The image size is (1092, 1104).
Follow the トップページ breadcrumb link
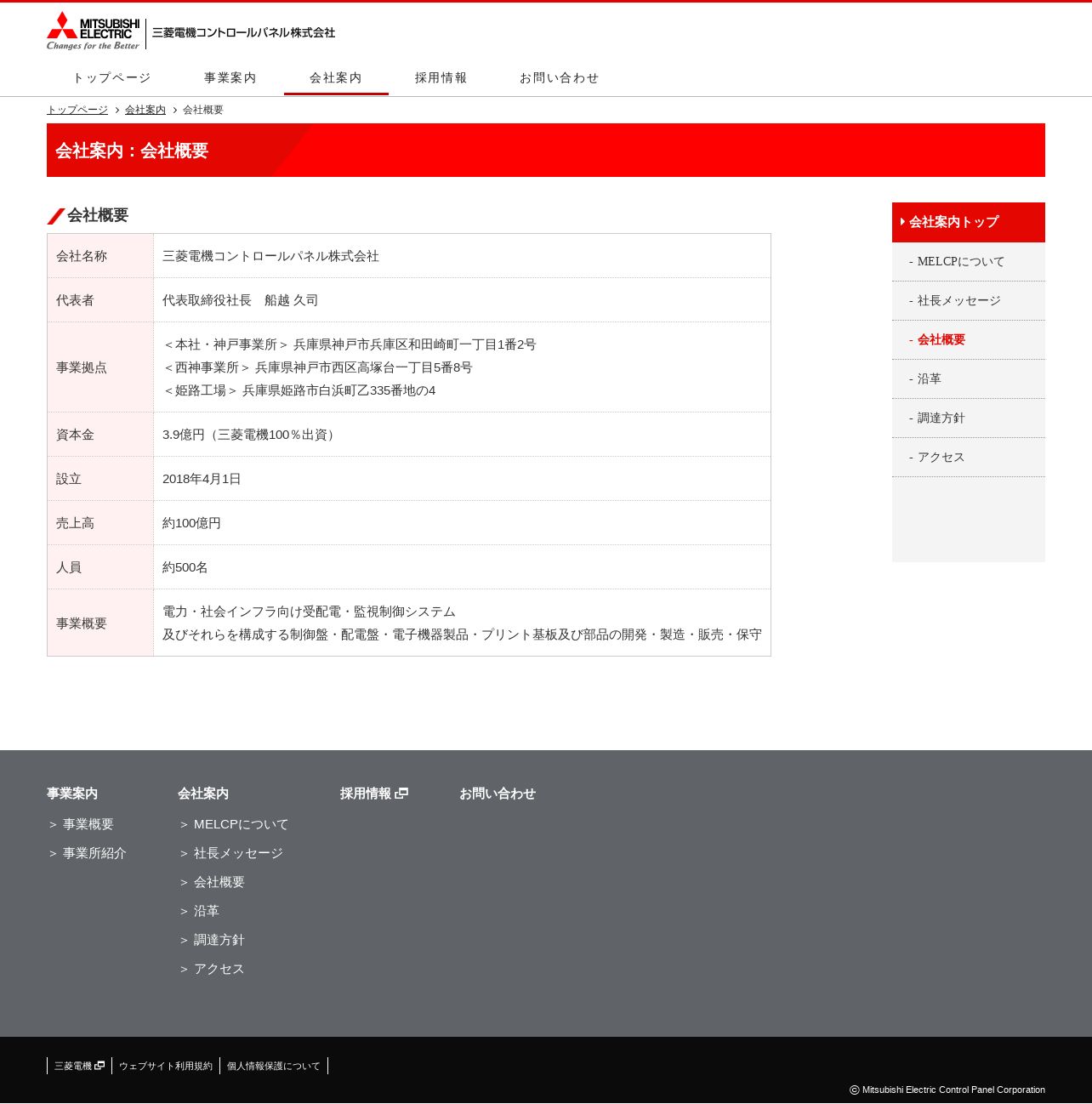[77, 110]
